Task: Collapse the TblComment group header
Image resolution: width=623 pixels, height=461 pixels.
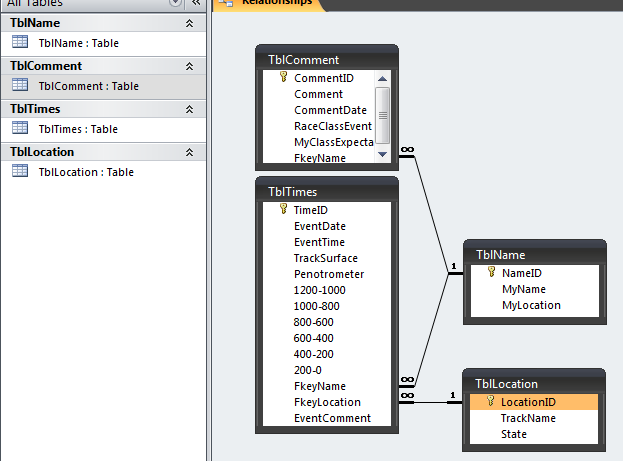Action: (189, 66)
